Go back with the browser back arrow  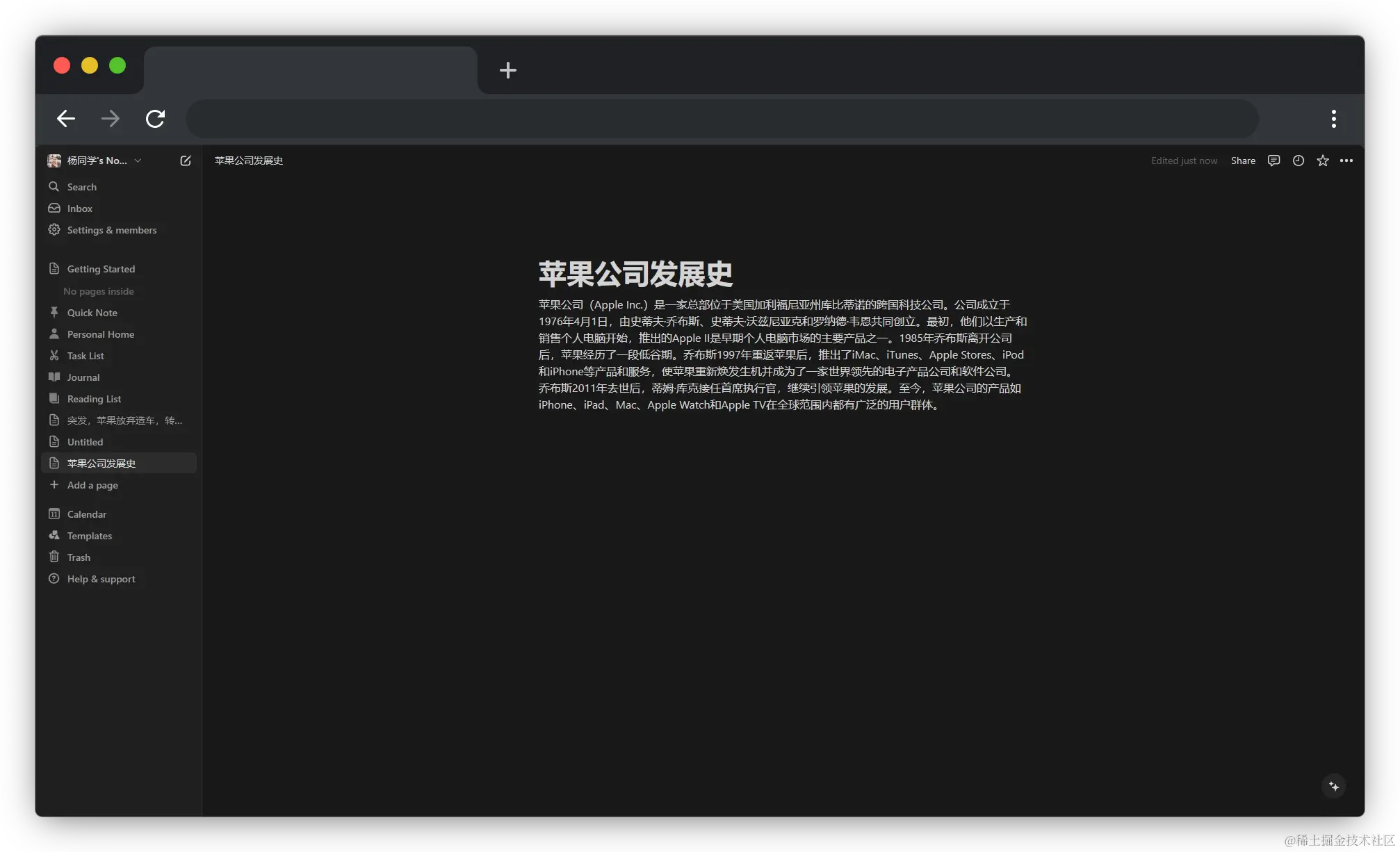[66, 119]
